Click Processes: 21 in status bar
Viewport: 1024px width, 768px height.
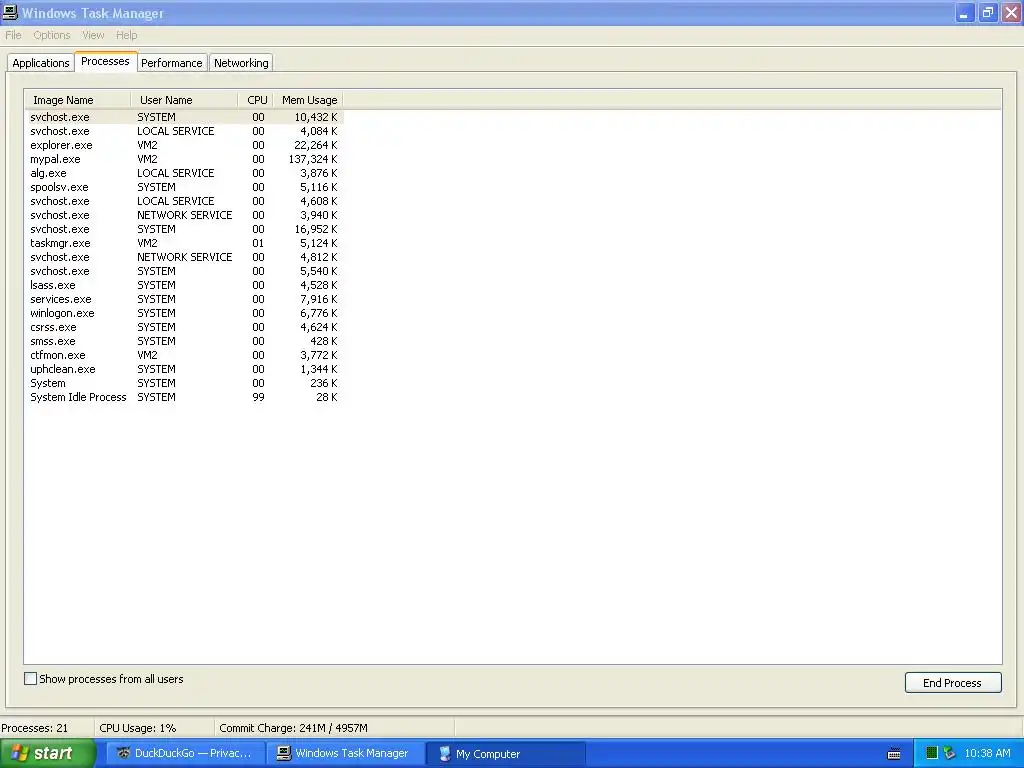point(35,728)
